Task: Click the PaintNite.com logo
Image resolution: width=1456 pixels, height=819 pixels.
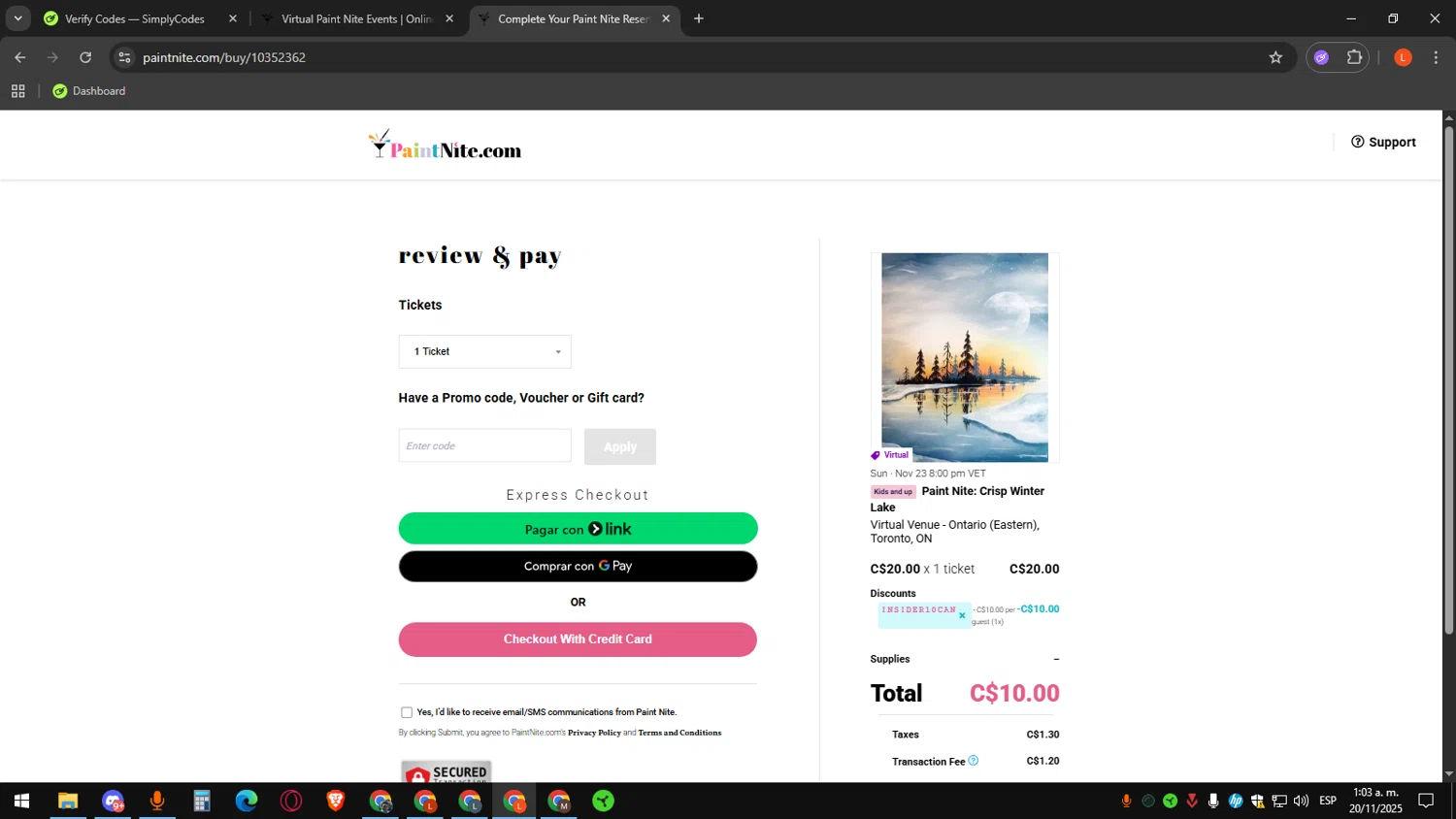Action: (446, 145)
